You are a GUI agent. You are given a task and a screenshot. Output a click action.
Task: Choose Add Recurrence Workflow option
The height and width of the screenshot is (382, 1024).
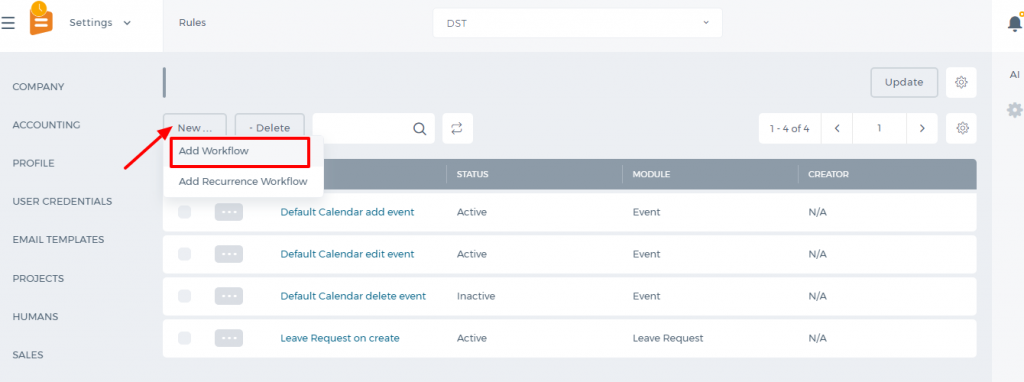243,182
